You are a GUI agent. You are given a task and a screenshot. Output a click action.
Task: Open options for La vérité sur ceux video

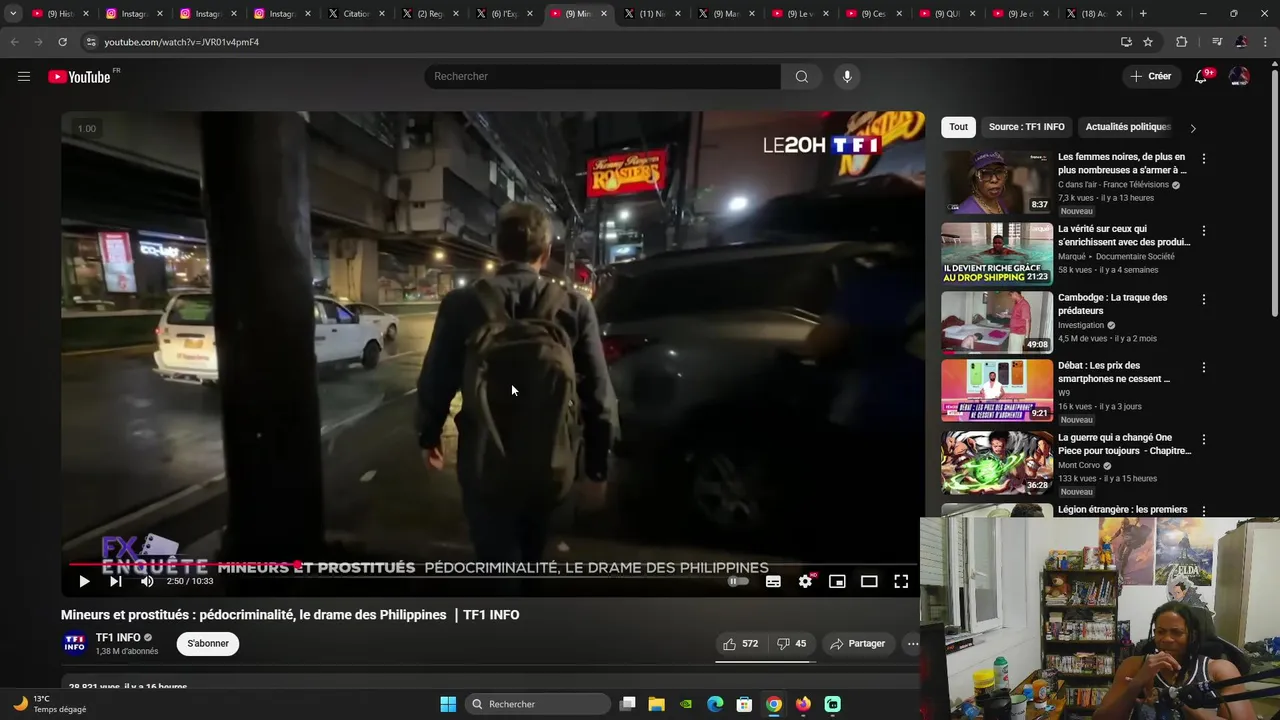(1203, 231)
